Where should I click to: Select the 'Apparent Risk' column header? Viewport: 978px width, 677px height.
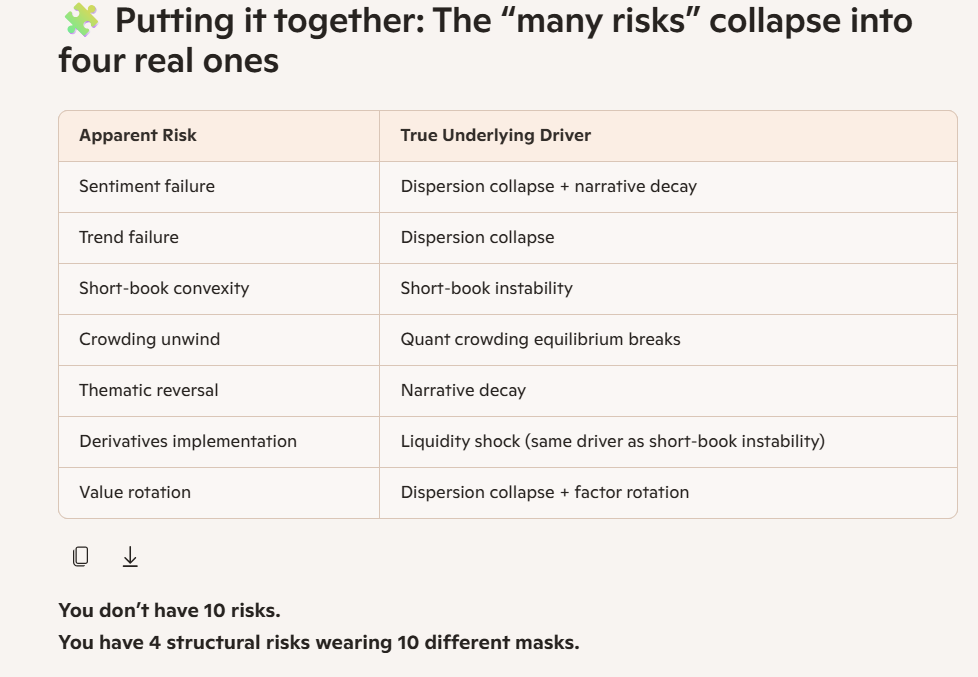[219, 135]
